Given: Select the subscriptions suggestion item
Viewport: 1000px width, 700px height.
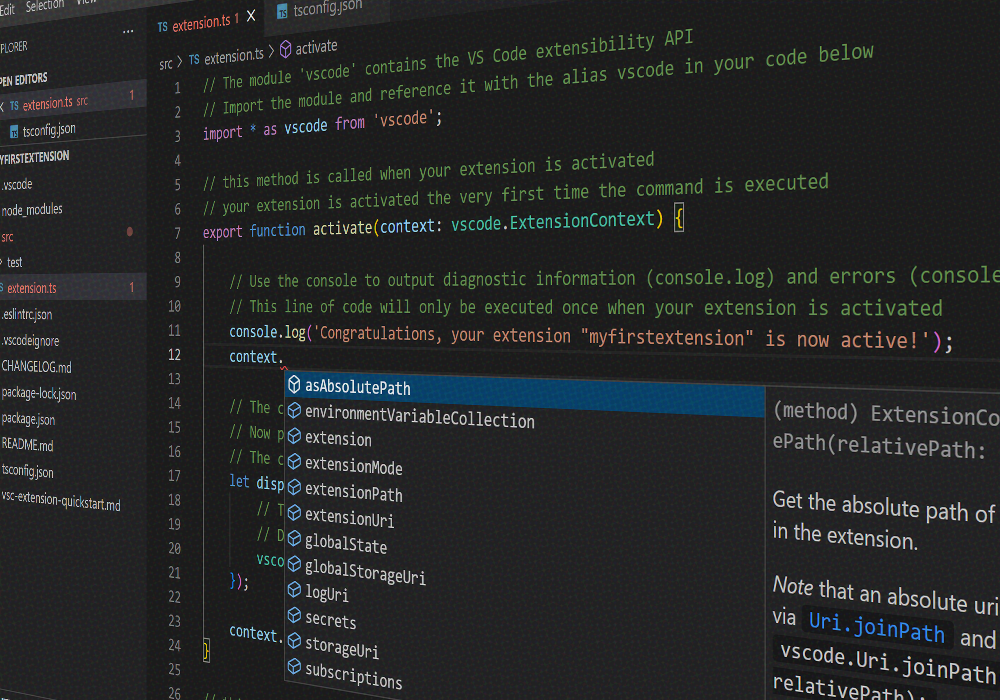Looking at the screenshot, I should 353,674.
